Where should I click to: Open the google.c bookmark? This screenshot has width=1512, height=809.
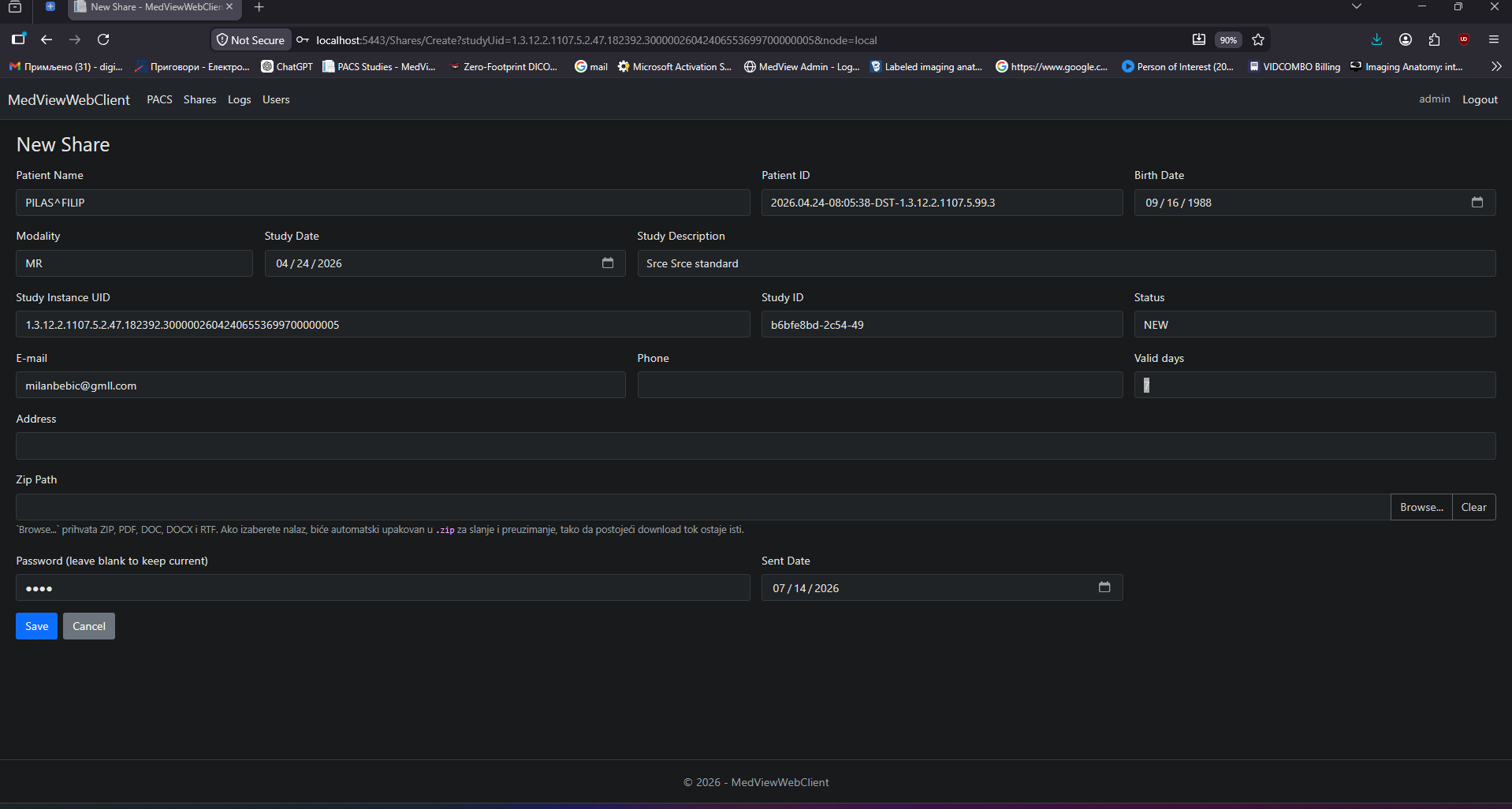pyautogui.click(x=1052, y=67)
